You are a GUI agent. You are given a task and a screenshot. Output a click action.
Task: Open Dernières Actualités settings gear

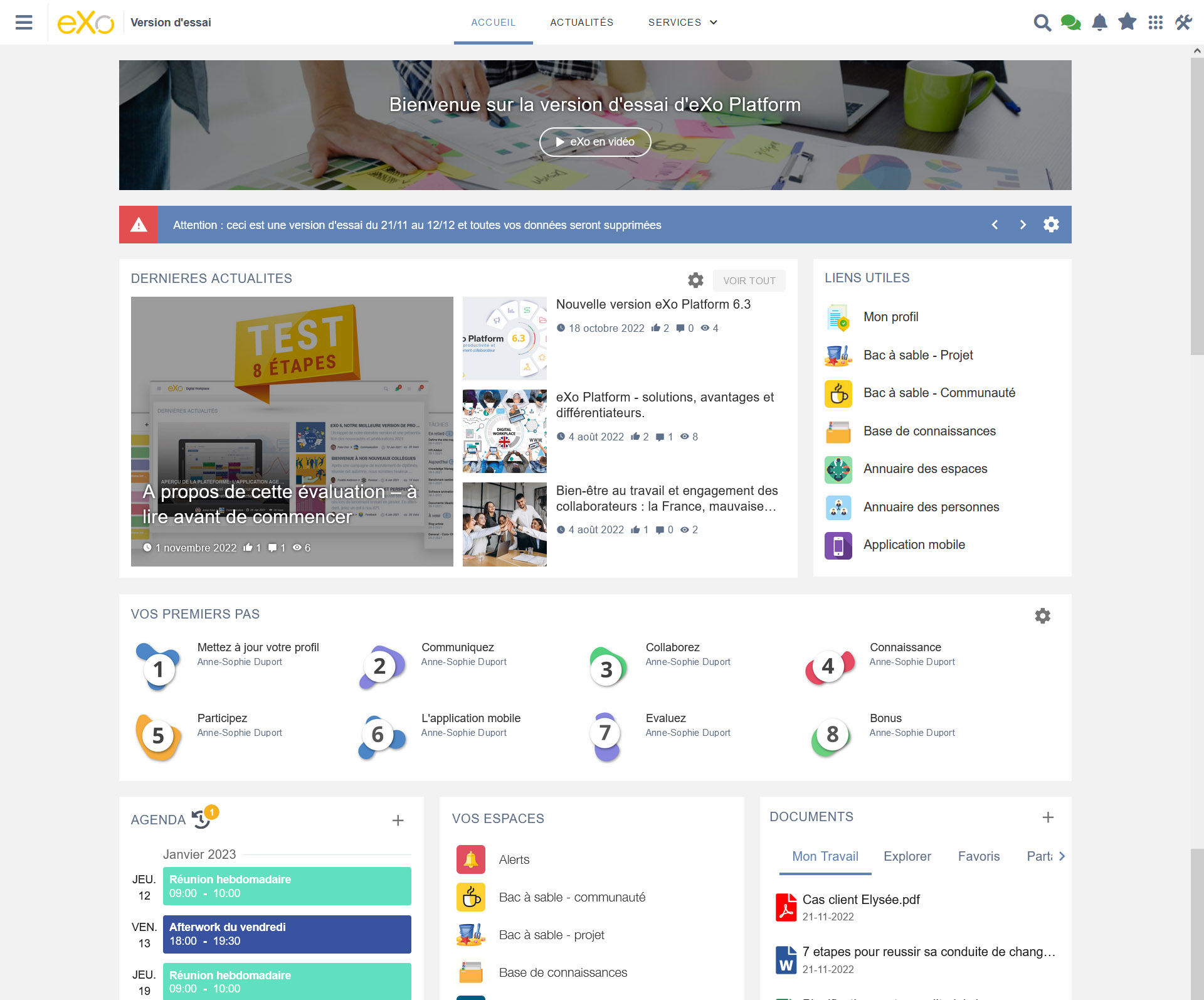(x=695, y=280)
